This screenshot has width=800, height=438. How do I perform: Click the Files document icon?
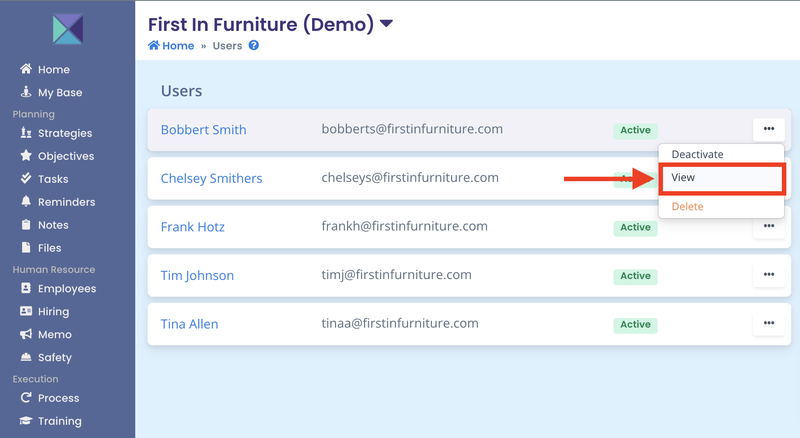pos(26,248)
